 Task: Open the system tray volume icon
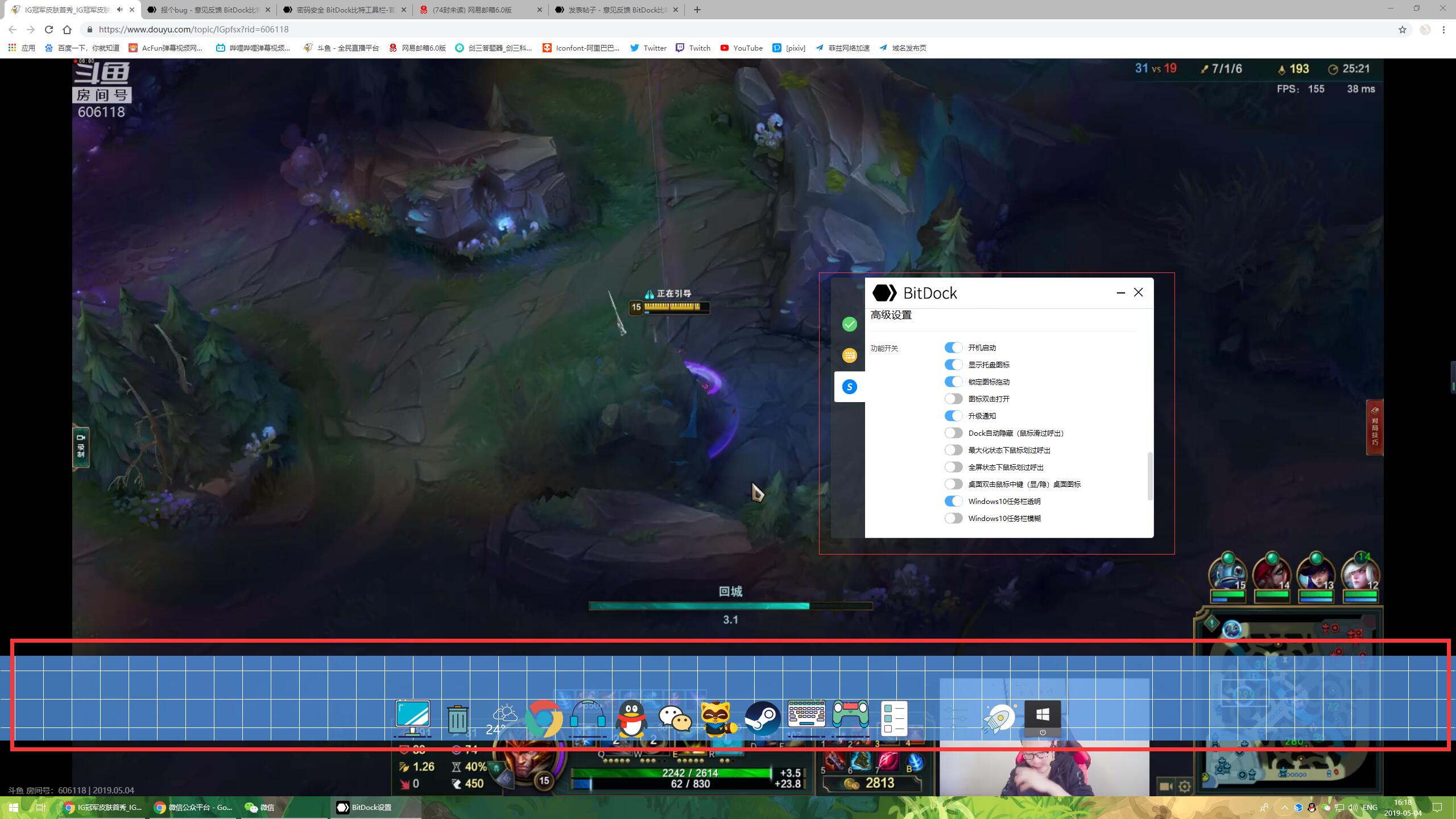1352,807
